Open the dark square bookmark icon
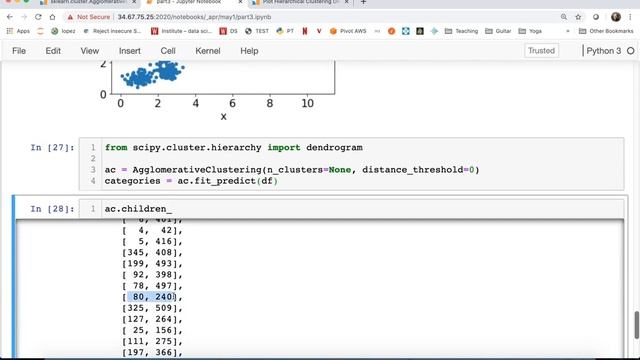Image resolution: width=640 pixels, height=360 pixels. tap(420, 31)
